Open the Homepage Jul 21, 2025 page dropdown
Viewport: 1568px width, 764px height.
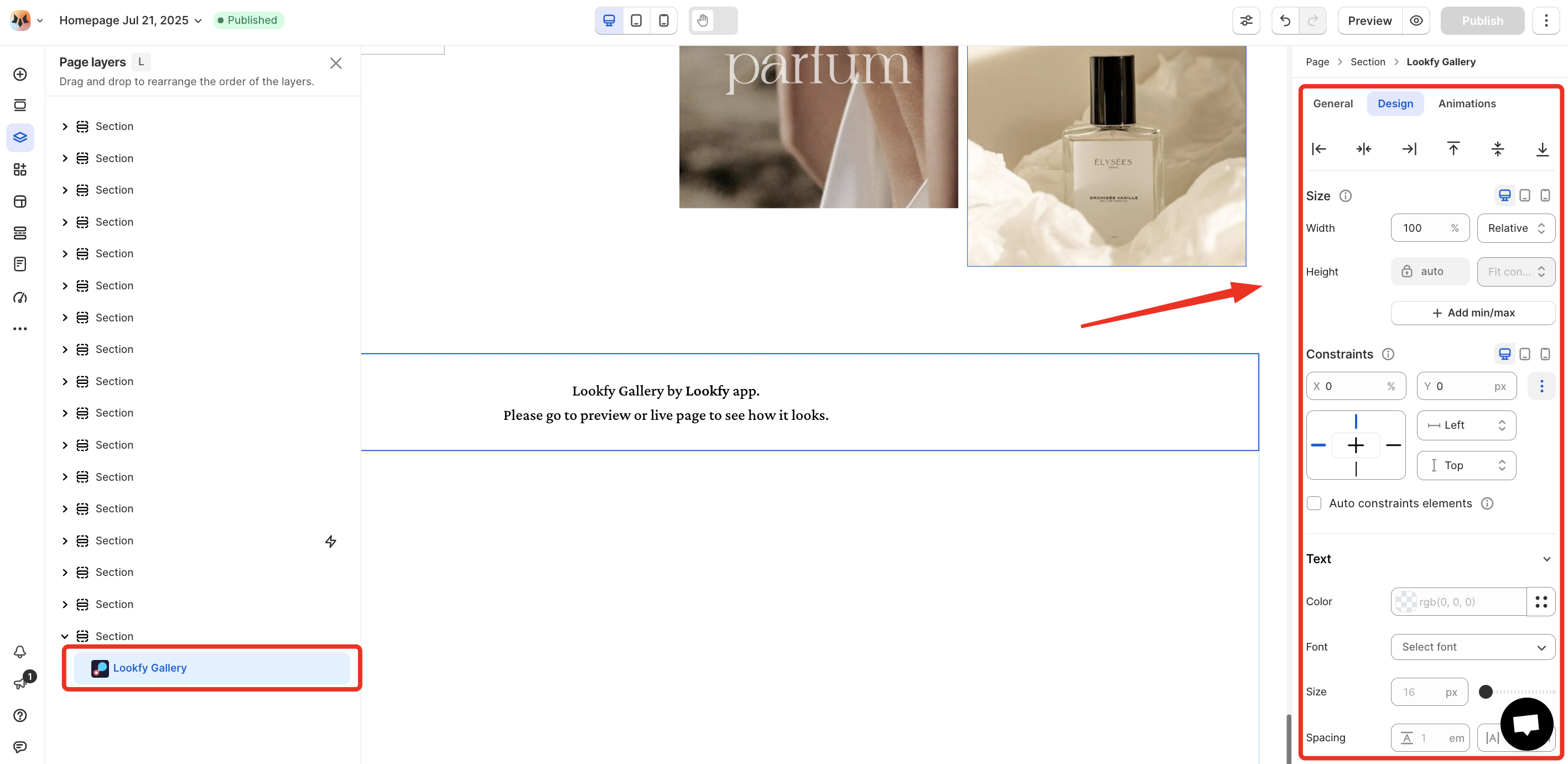(x=130, y=20)
